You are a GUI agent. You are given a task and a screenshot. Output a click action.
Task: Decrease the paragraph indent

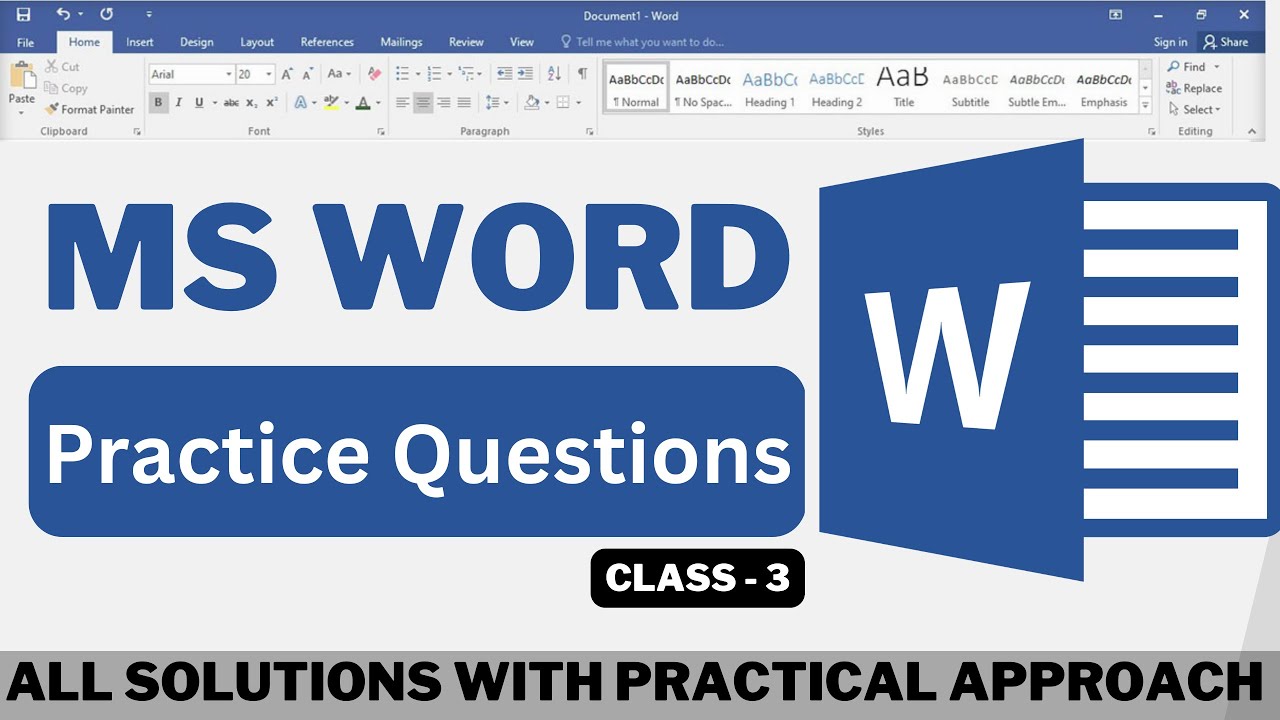coord(504,74)
